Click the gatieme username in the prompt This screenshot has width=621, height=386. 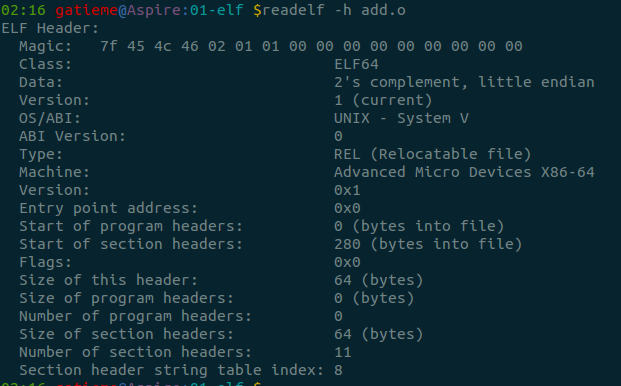[x=86, y=10]
